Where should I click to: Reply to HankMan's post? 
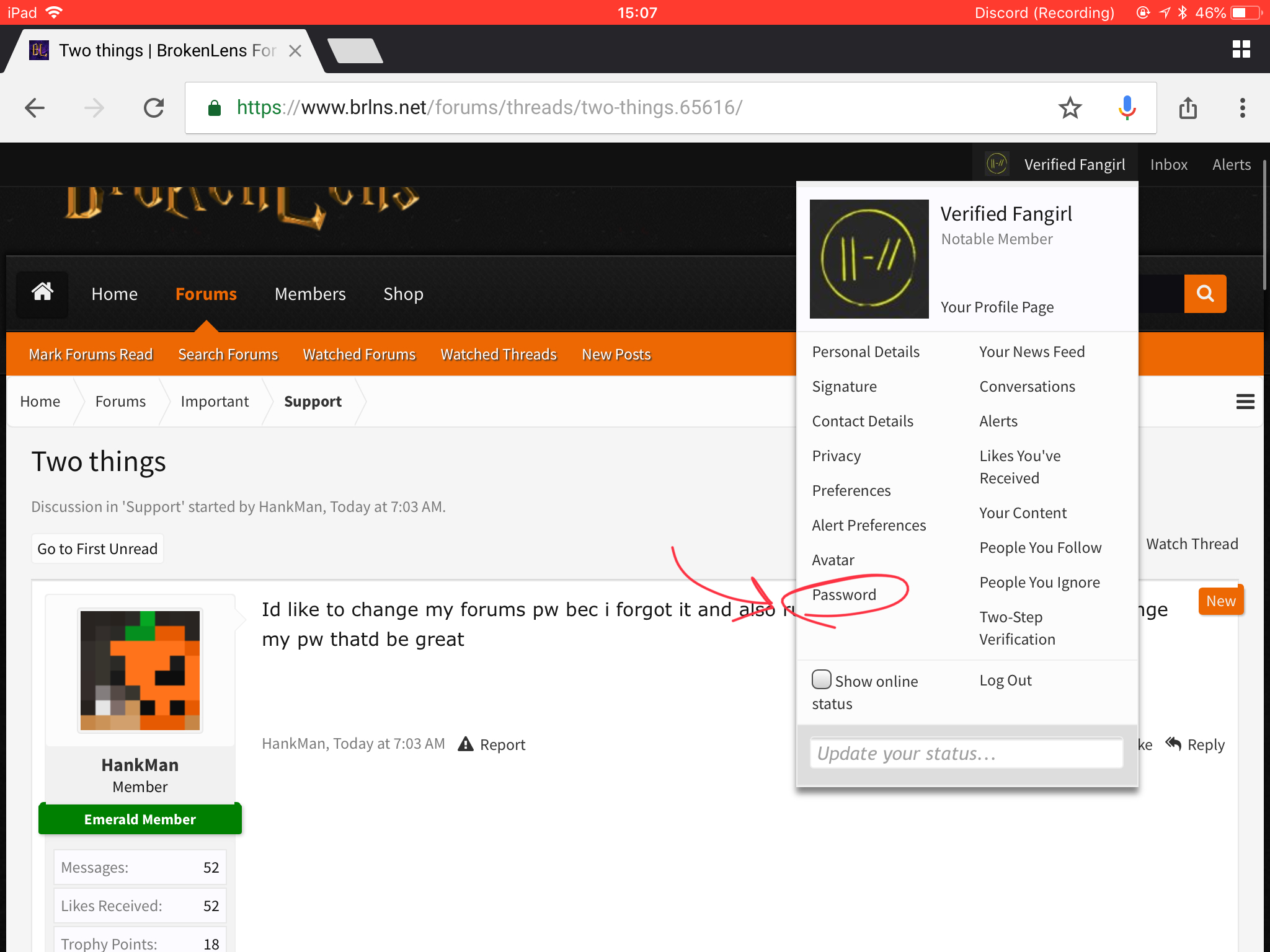click(x=1195, y=744)
